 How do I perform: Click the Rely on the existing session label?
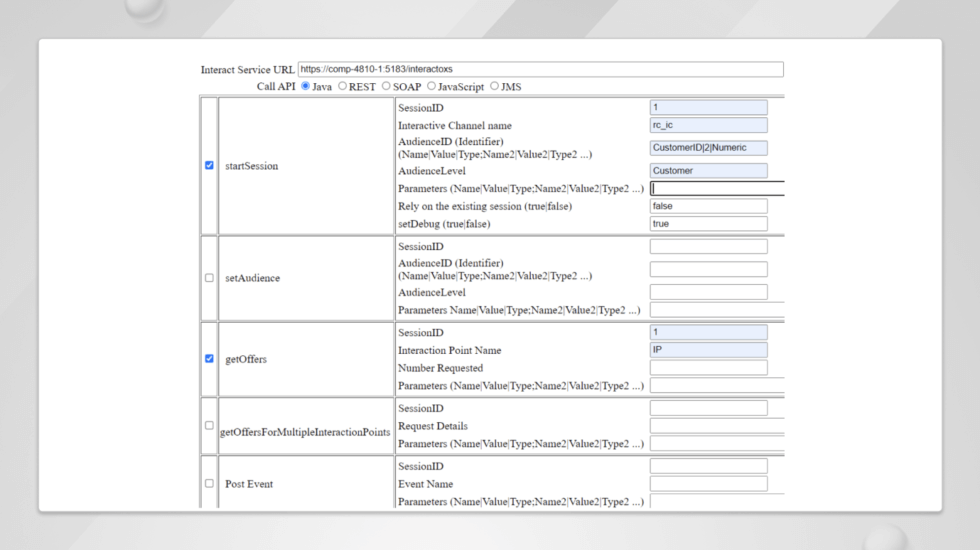coord(484,206)
